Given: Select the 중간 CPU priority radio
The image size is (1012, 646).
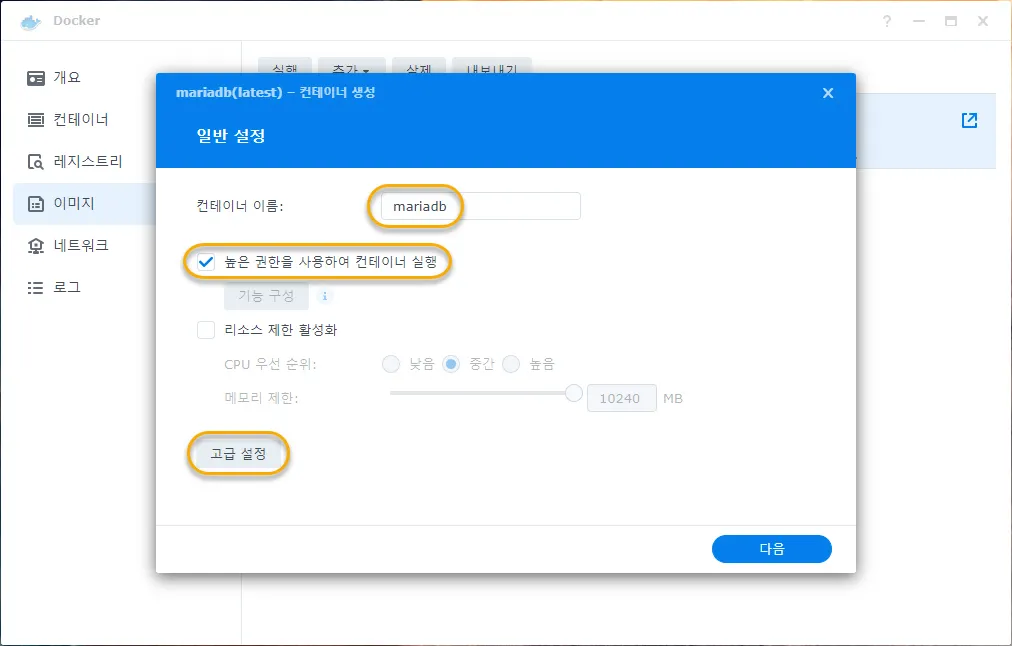Looking at the screenshot, I should point(450,364).
